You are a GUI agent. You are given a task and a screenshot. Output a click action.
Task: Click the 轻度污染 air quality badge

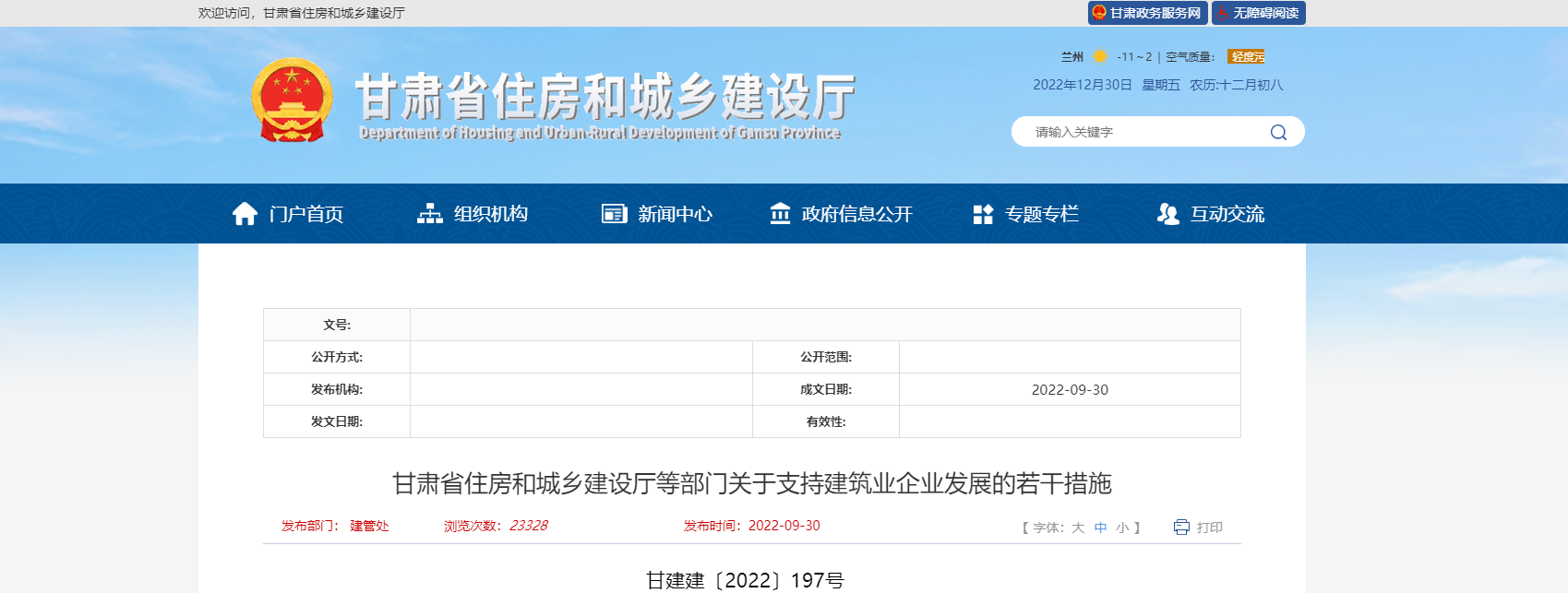click(x=1246, y=57)
